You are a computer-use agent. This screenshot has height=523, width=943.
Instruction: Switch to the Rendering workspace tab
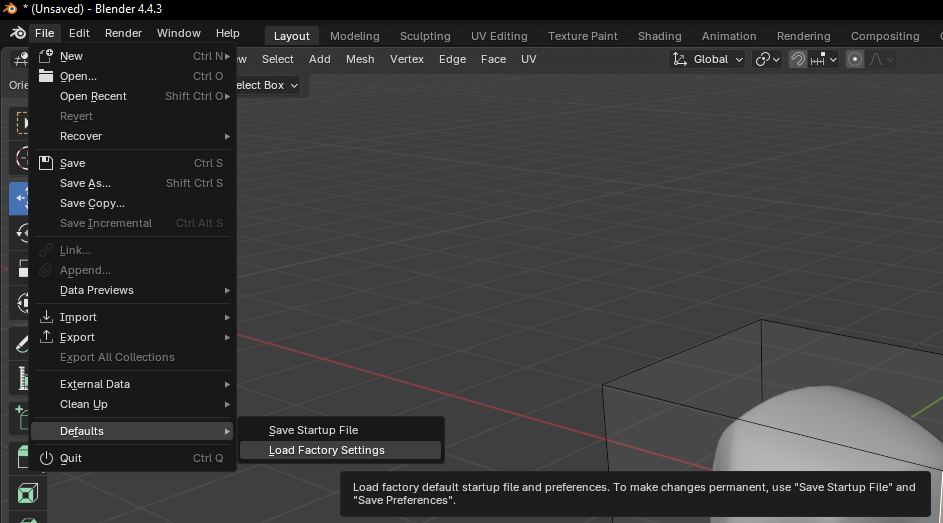point(803,36)
